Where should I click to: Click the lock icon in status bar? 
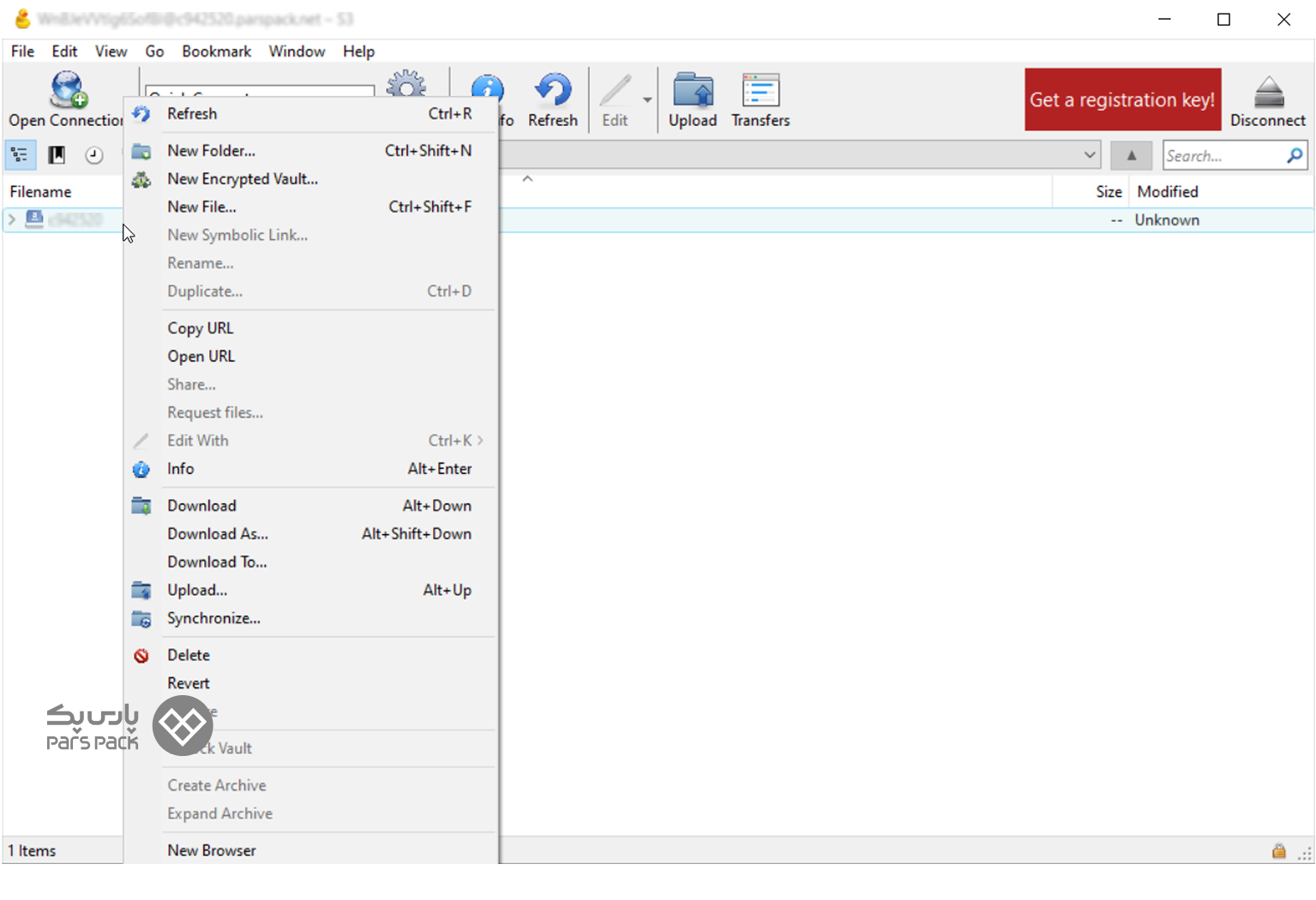[x=1278, y=851]
